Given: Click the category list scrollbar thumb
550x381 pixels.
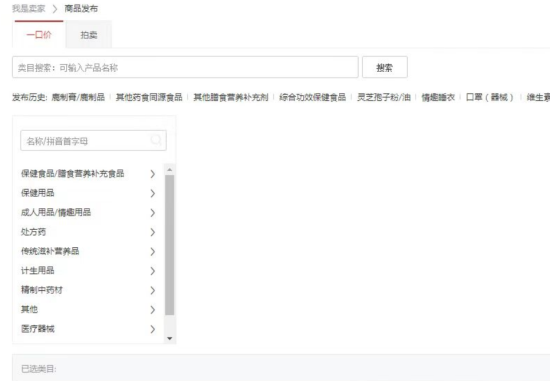Looking at the screenshot, I should coord(170,245).
